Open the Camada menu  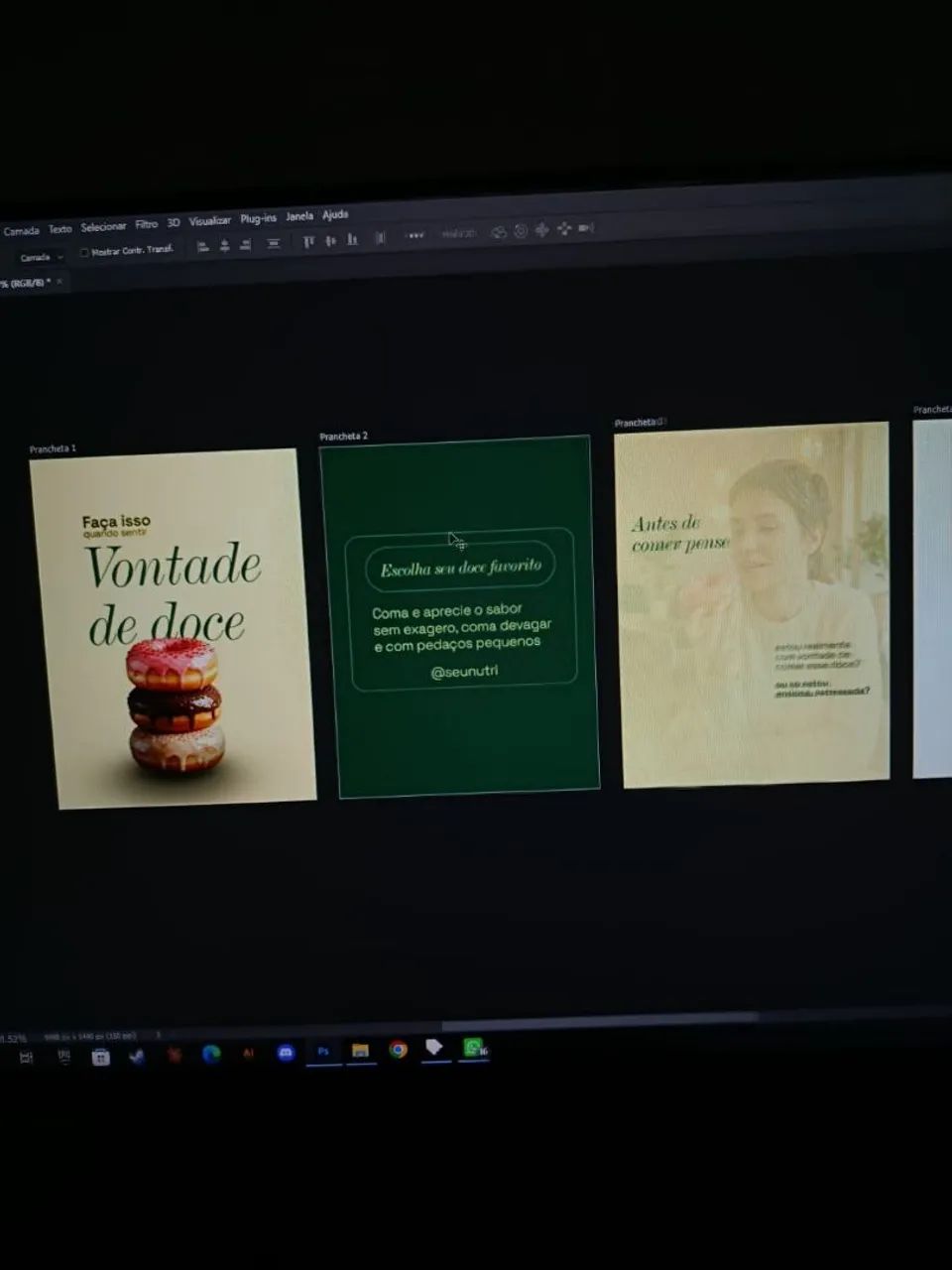pyautogui.click(x=21, y=231)
